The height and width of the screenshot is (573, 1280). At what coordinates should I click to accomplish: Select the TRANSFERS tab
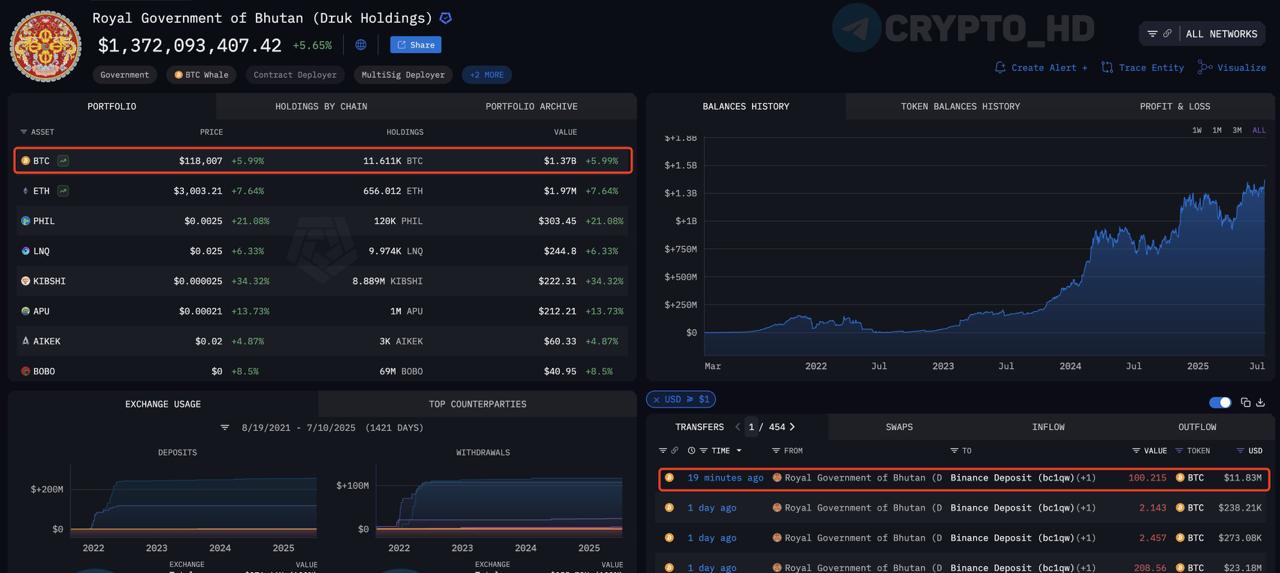(699, 427)
